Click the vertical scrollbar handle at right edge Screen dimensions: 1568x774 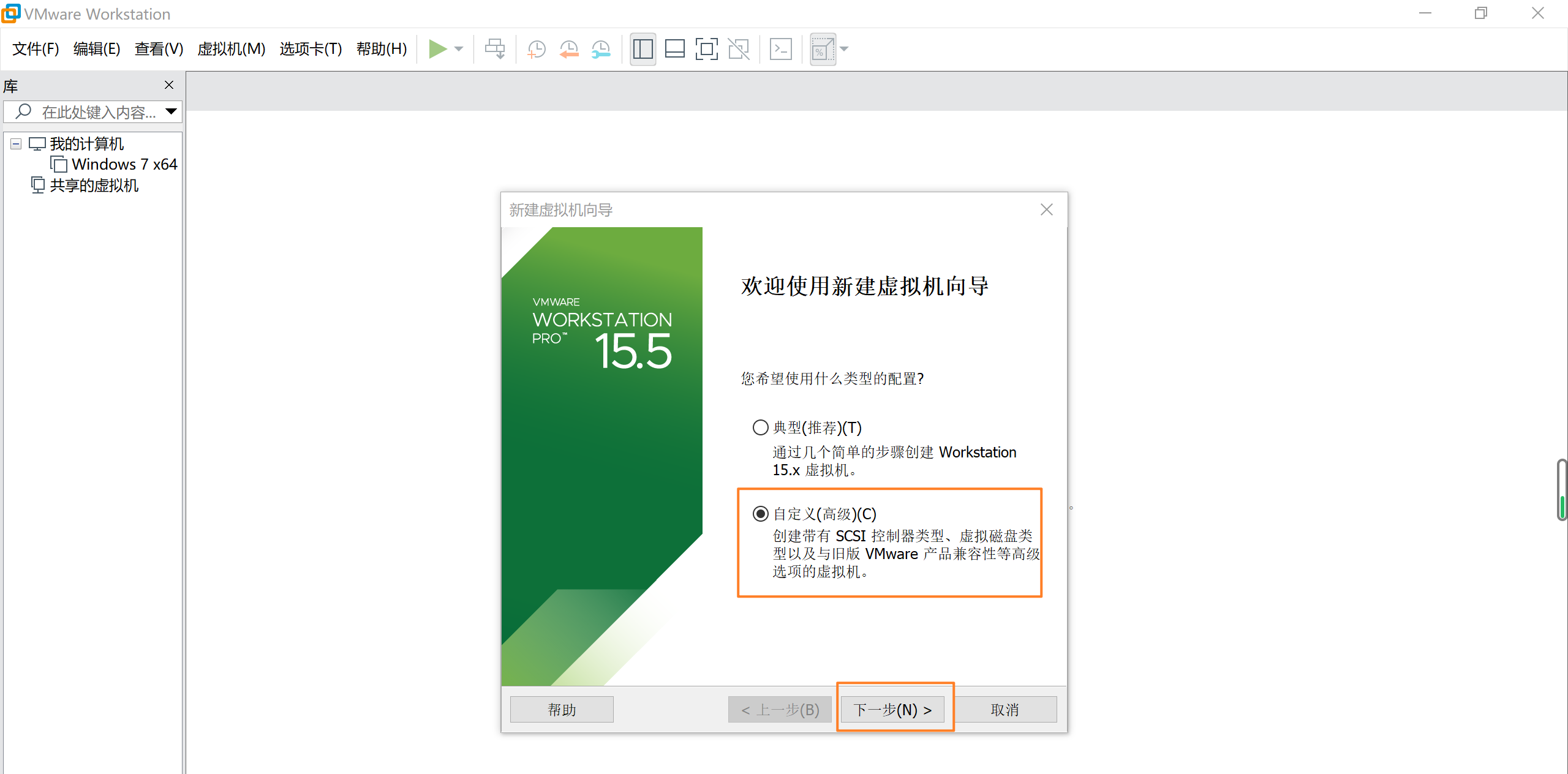[1562, 490]
